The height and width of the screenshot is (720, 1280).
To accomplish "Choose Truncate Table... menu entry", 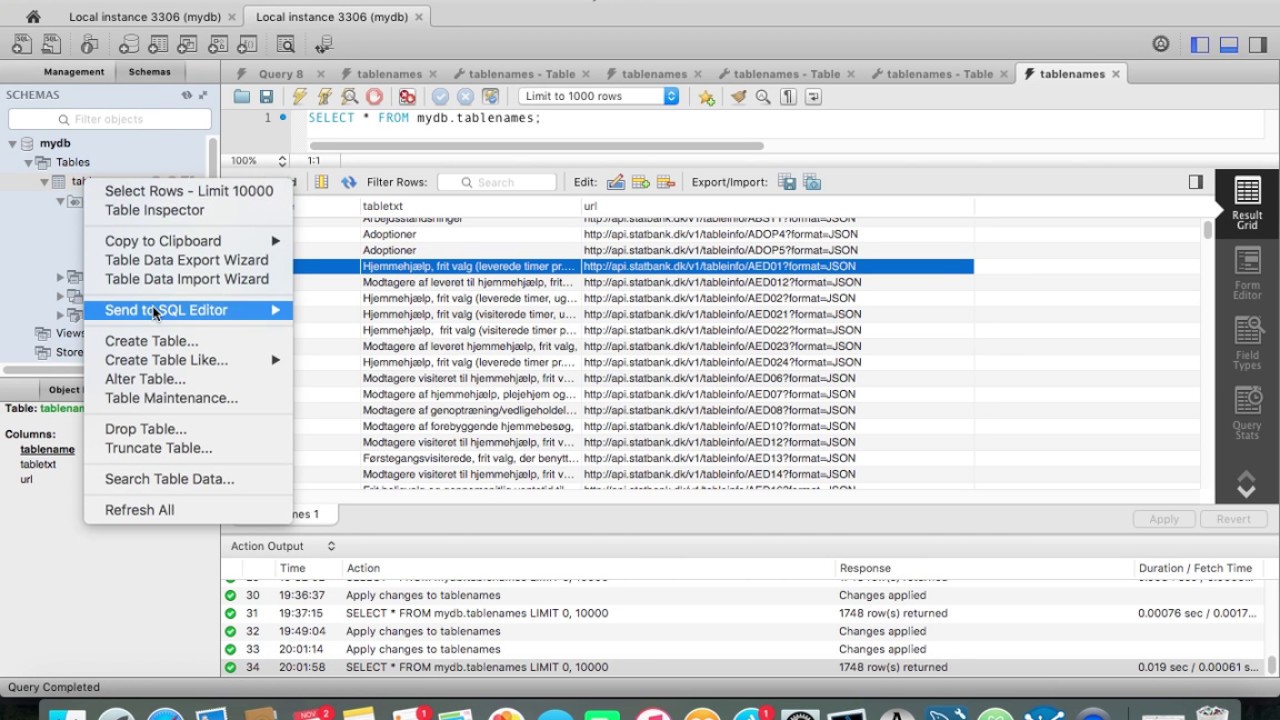I will [x=159, y=448].
